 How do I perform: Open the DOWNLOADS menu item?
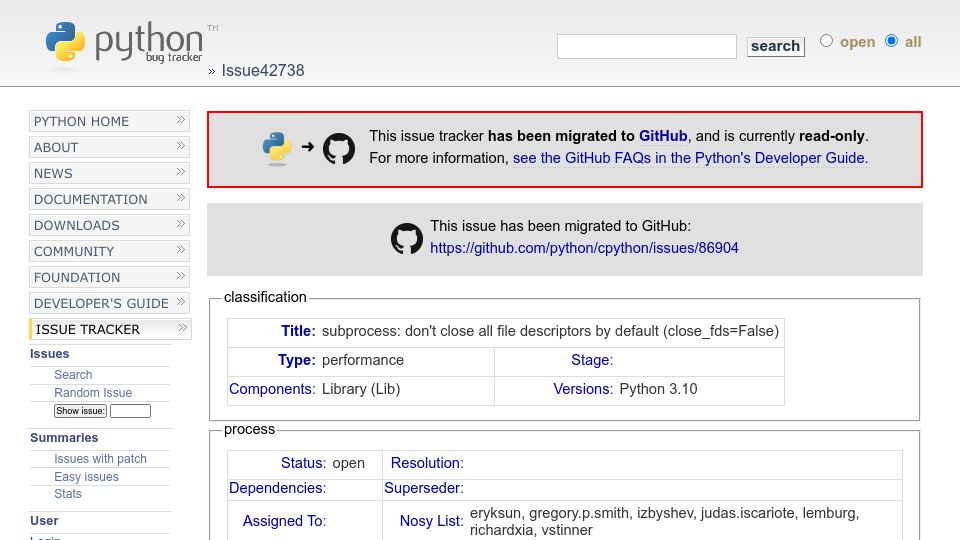point(109,225)
